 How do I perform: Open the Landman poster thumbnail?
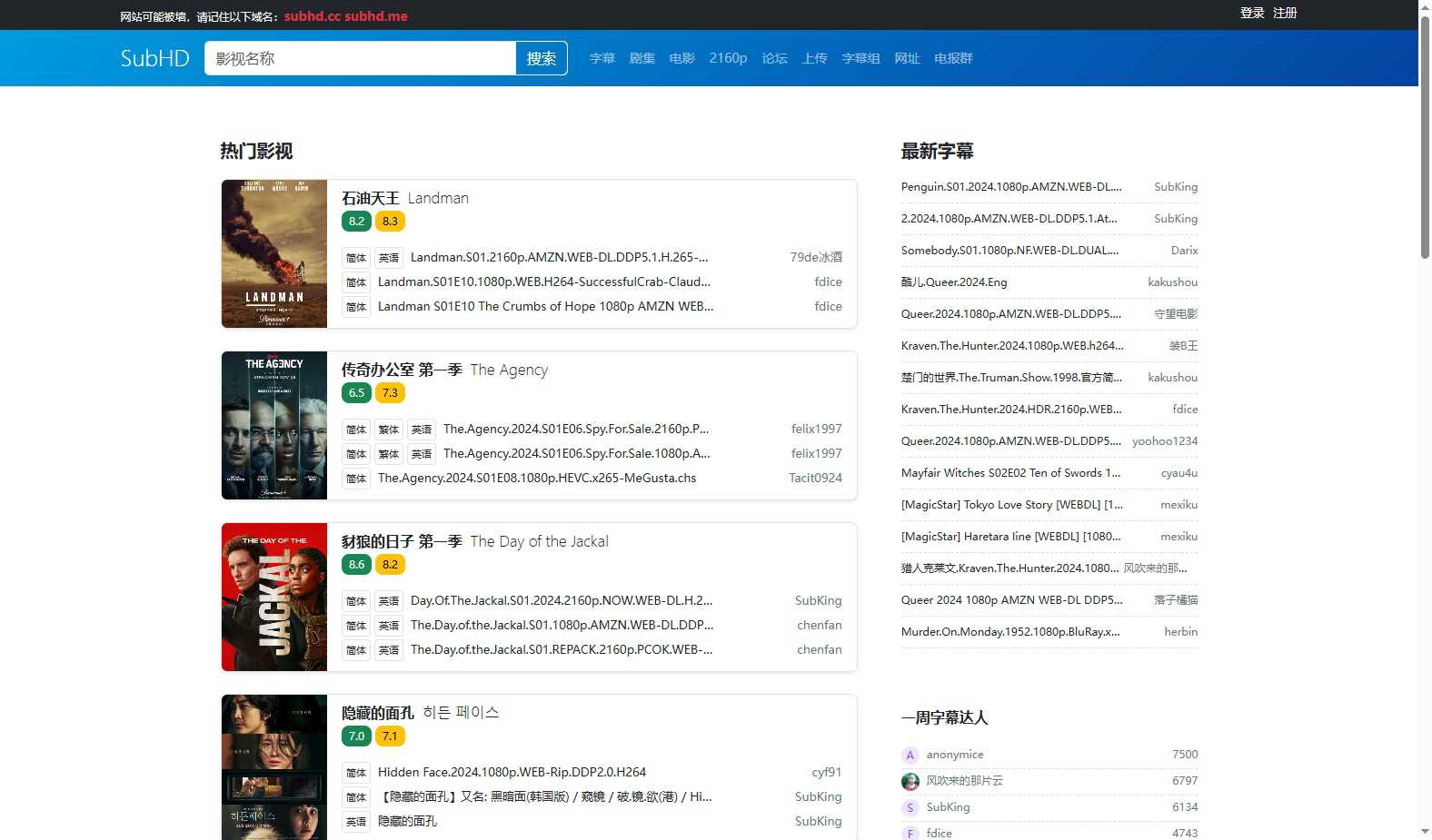(274, 253)
